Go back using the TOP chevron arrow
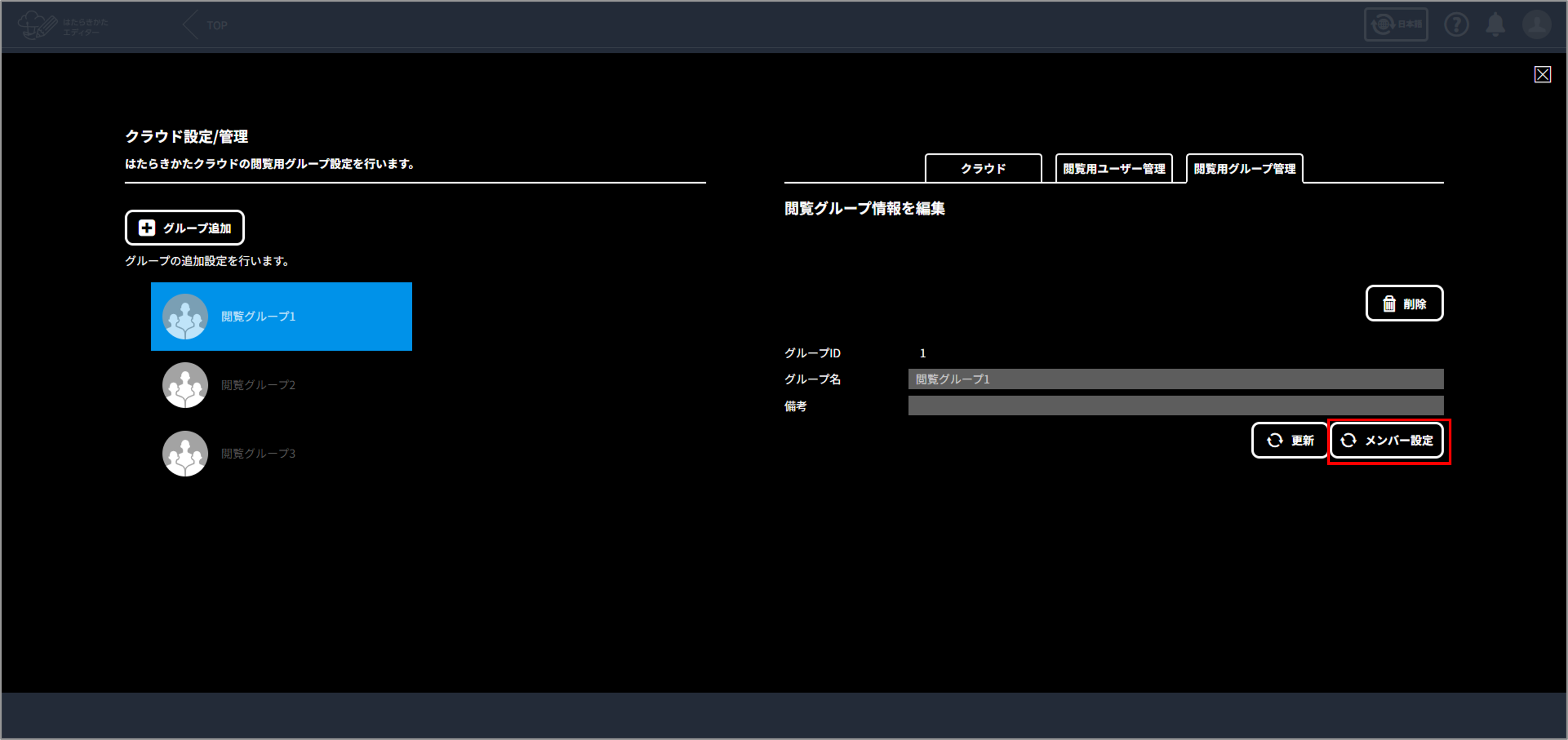 tap(191, 25)
